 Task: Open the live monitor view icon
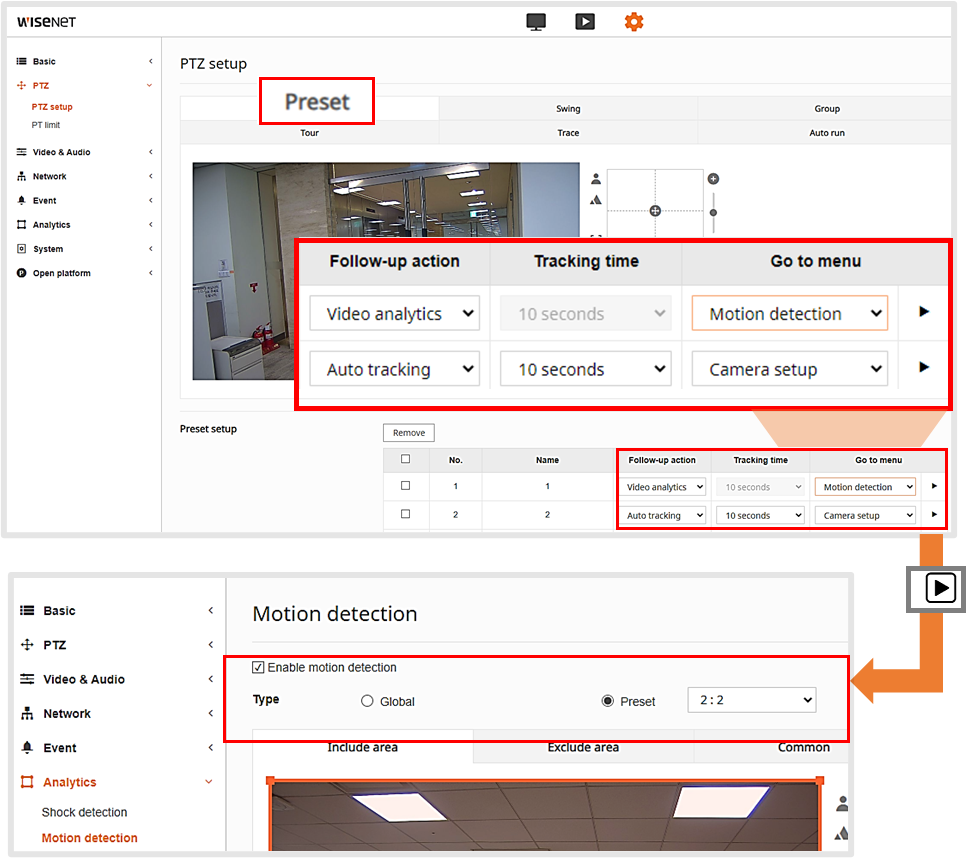point(536,22)
